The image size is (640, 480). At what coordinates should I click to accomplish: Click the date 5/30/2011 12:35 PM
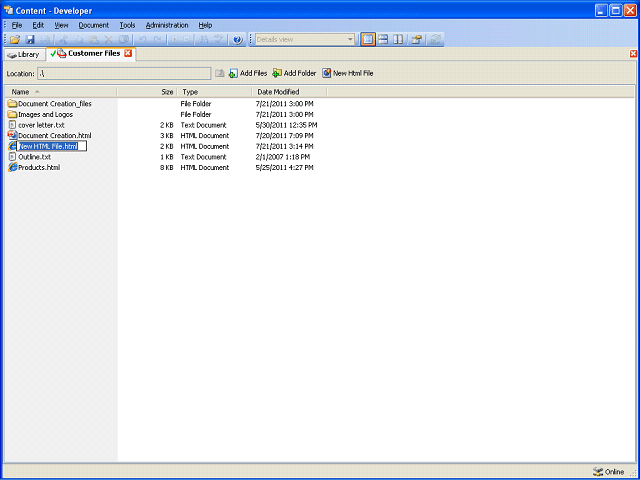pos(286,125)
